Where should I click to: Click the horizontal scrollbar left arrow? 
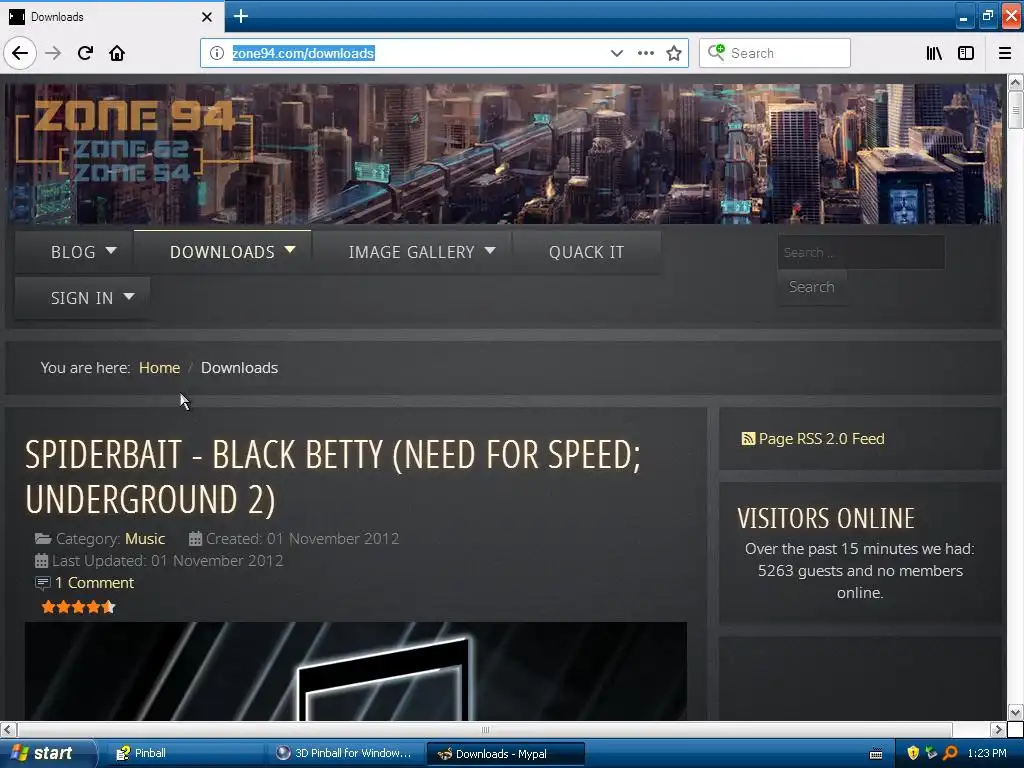point(8,729)
